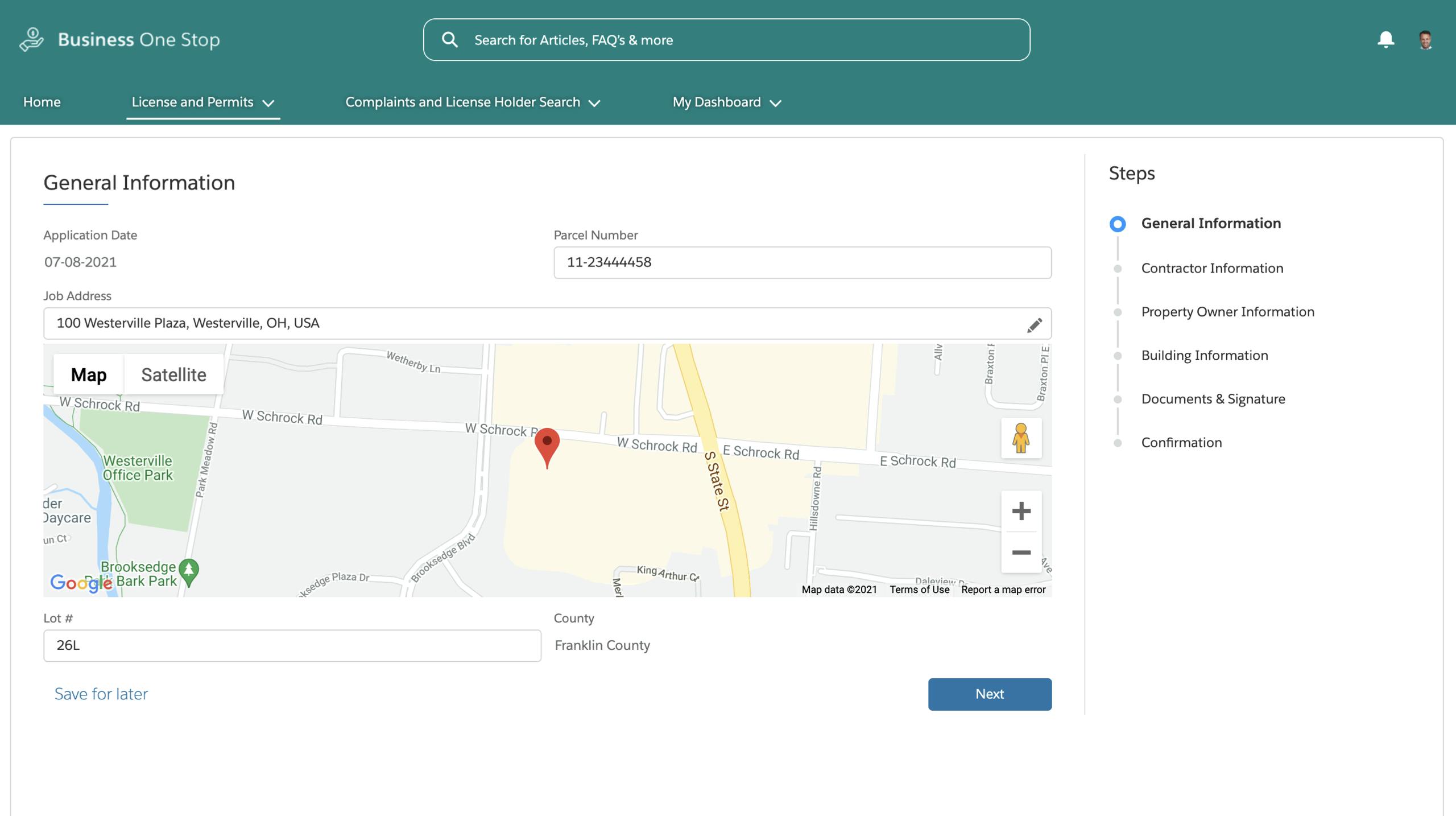Click the Next button

(x=990, y=694)
